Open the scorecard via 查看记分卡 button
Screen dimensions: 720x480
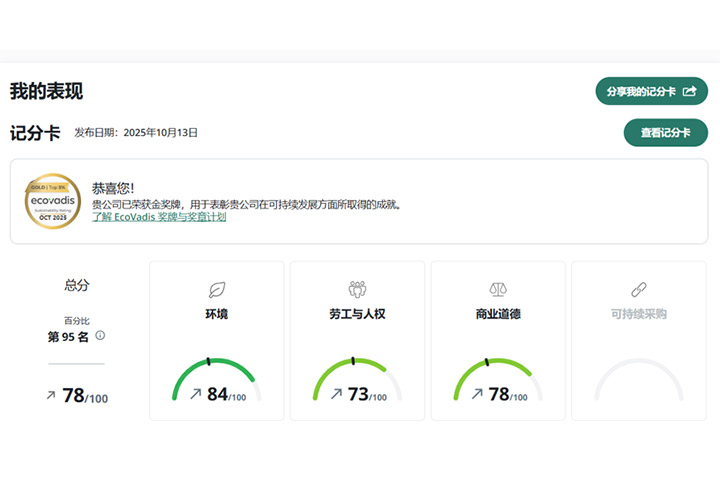click(x=665, y=132)
